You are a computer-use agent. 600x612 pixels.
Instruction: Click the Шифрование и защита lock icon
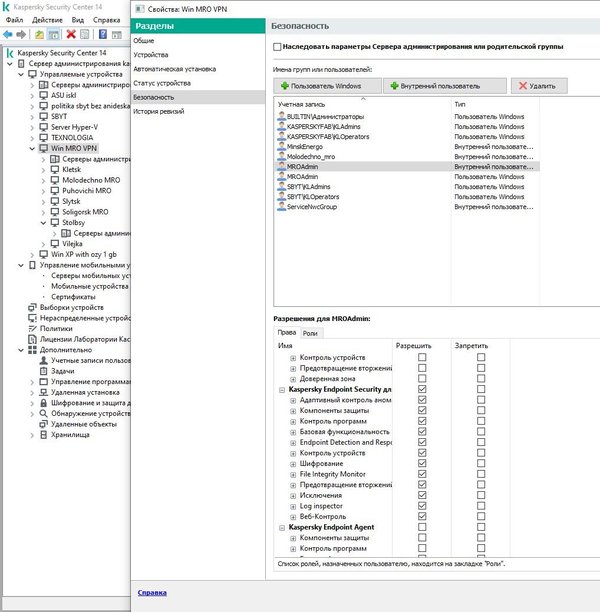pos(44,403)
